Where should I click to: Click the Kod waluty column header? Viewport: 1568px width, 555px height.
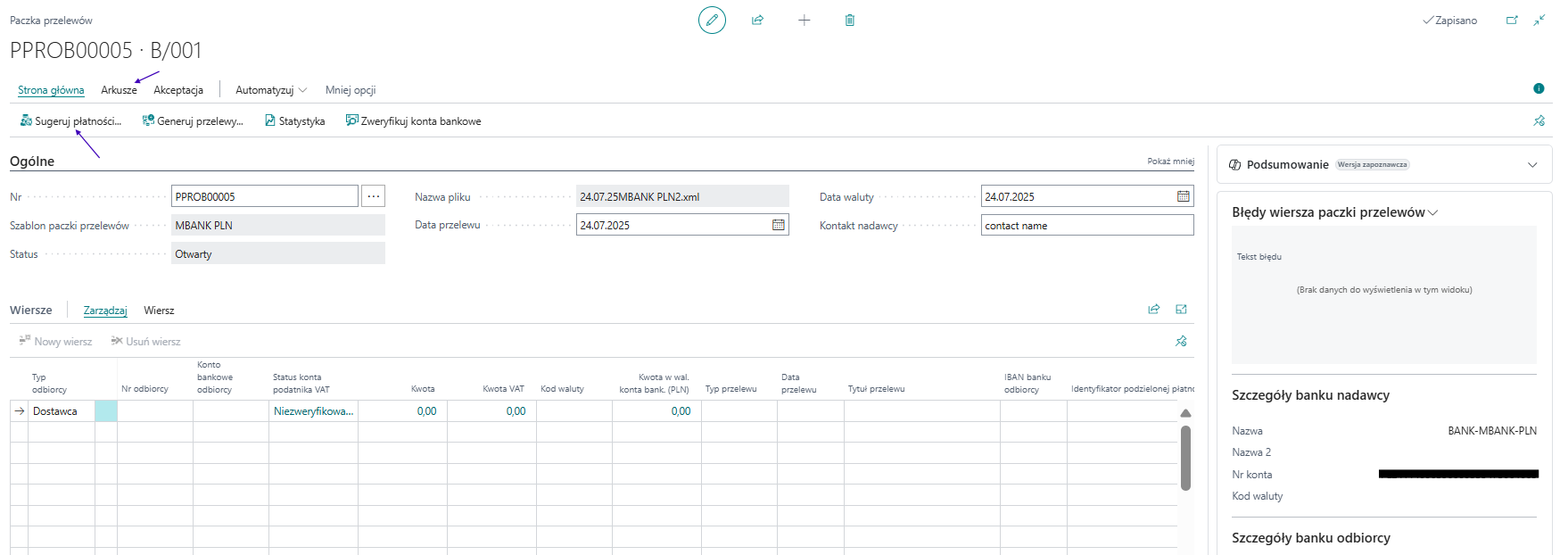coord(562,389)
